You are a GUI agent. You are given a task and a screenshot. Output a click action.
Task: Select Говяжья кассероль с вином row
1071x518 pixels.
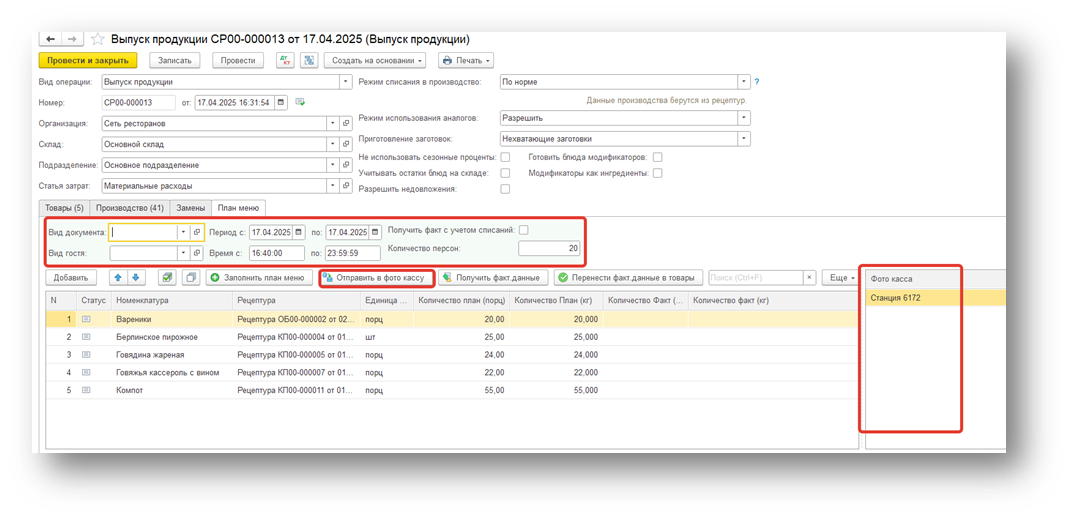pos(451,372)
